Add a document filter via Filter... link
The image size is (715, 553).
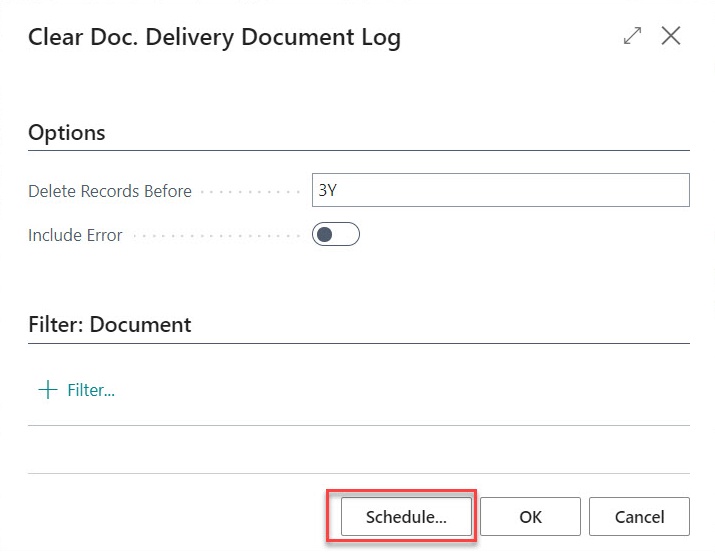pyautogui.click(x=91, y=390)
